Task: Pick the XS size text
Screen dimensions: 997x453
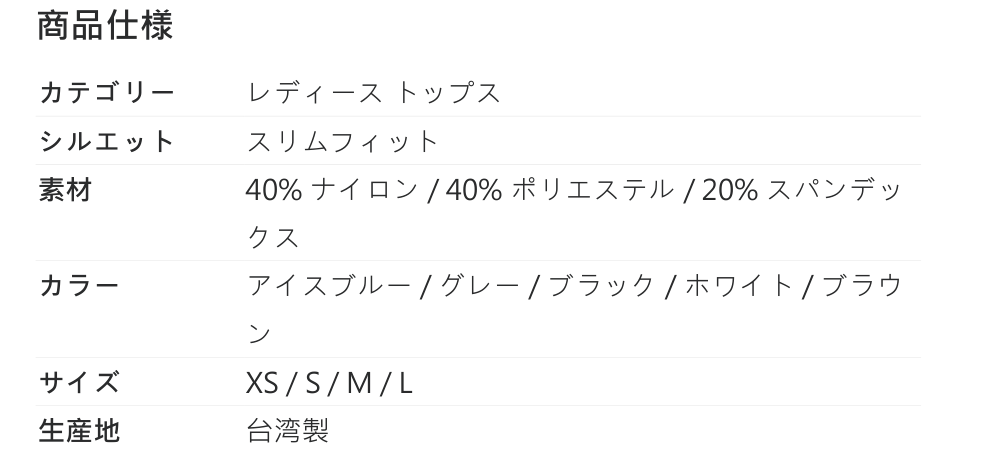Action: pos(262,383)
